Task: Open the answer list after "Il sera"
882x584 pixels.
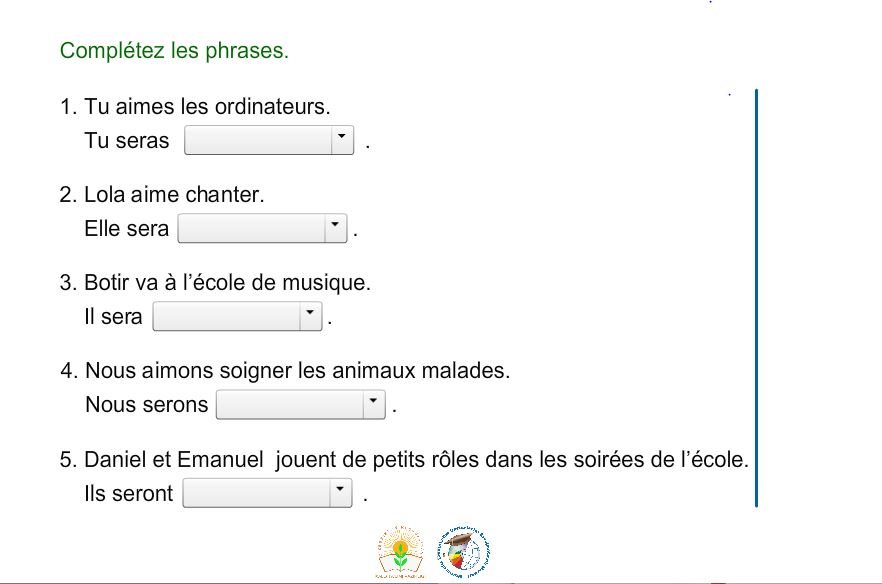Action: [x=237, y=316]
